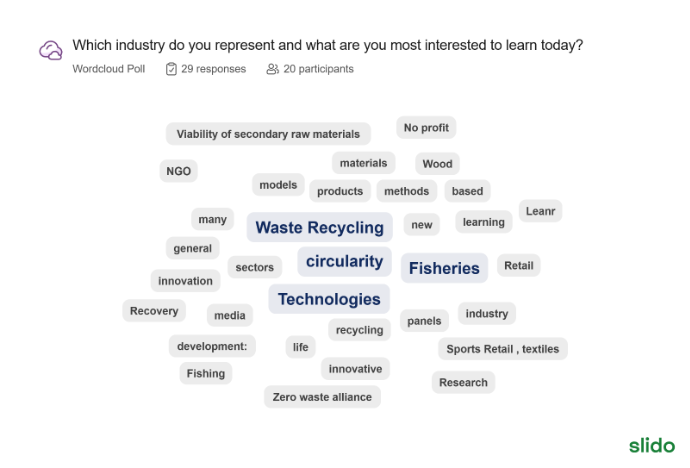
Task: Select the 'Fisheries' word tag
Action: [444, 268]
